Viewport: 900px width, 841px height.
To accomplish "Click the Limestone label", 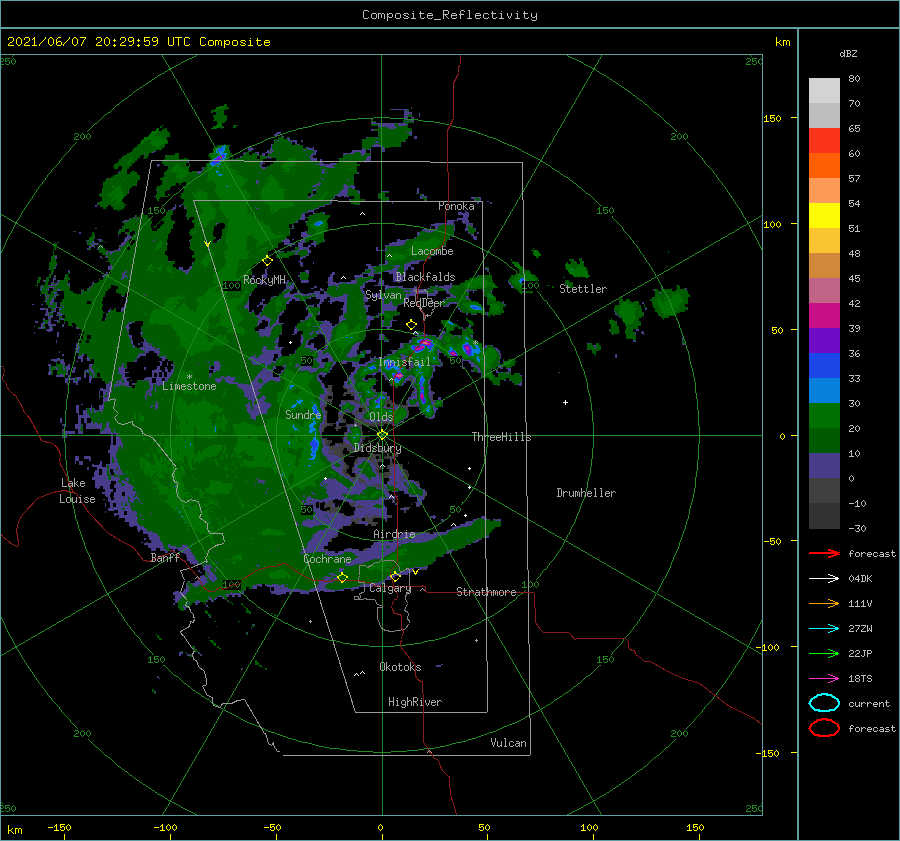I will [189, 386].
